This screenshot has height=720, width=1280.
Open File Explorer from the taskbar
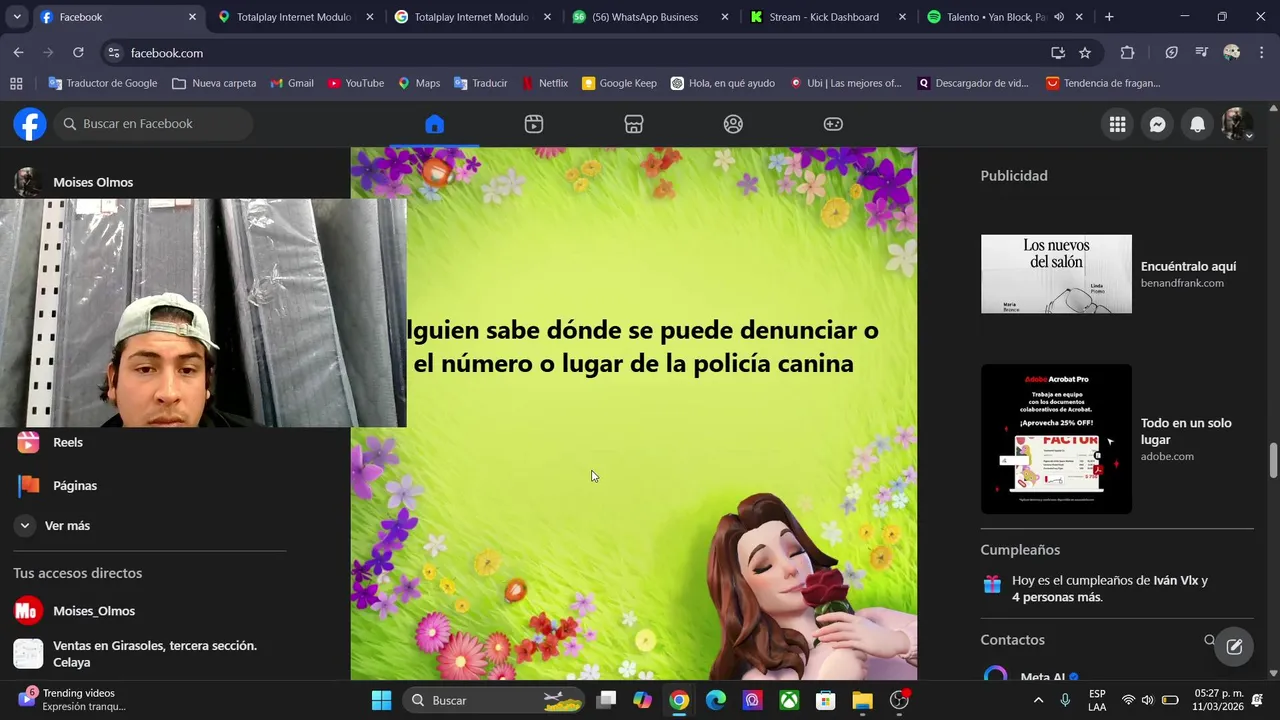pos(863,700)
